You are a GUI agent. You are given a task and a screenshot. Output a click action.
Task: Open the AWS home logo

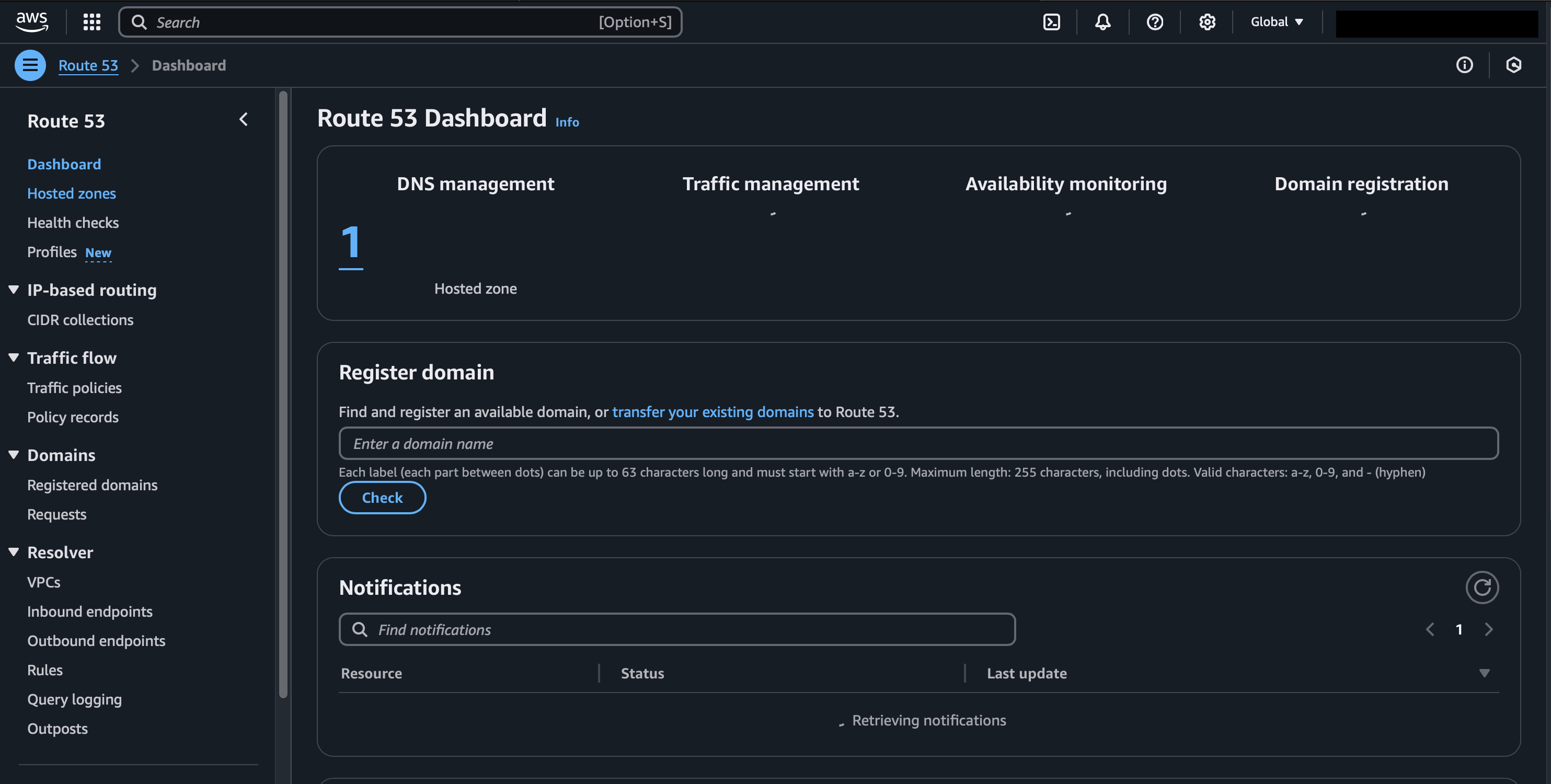pos(32,21)
